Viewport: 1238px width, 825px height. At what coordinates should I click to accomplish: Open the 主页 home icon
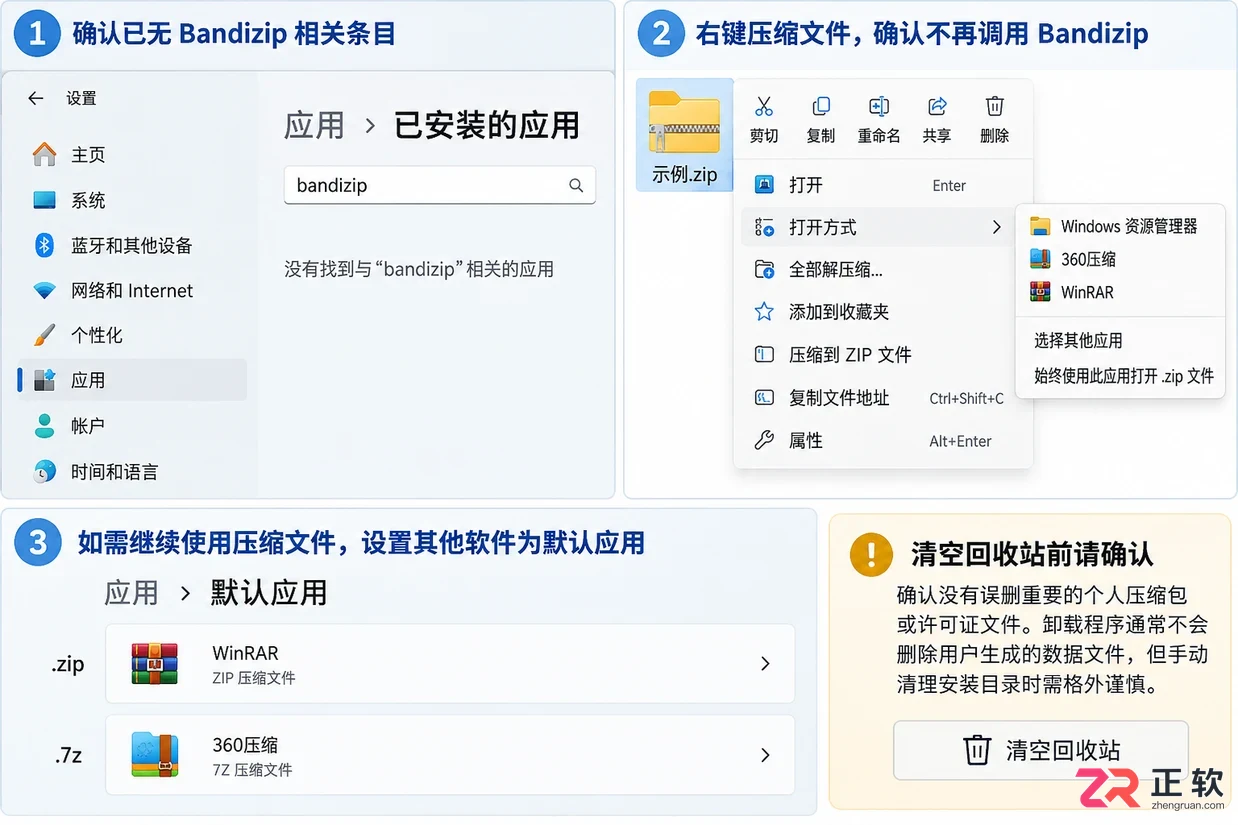point(44,154)
